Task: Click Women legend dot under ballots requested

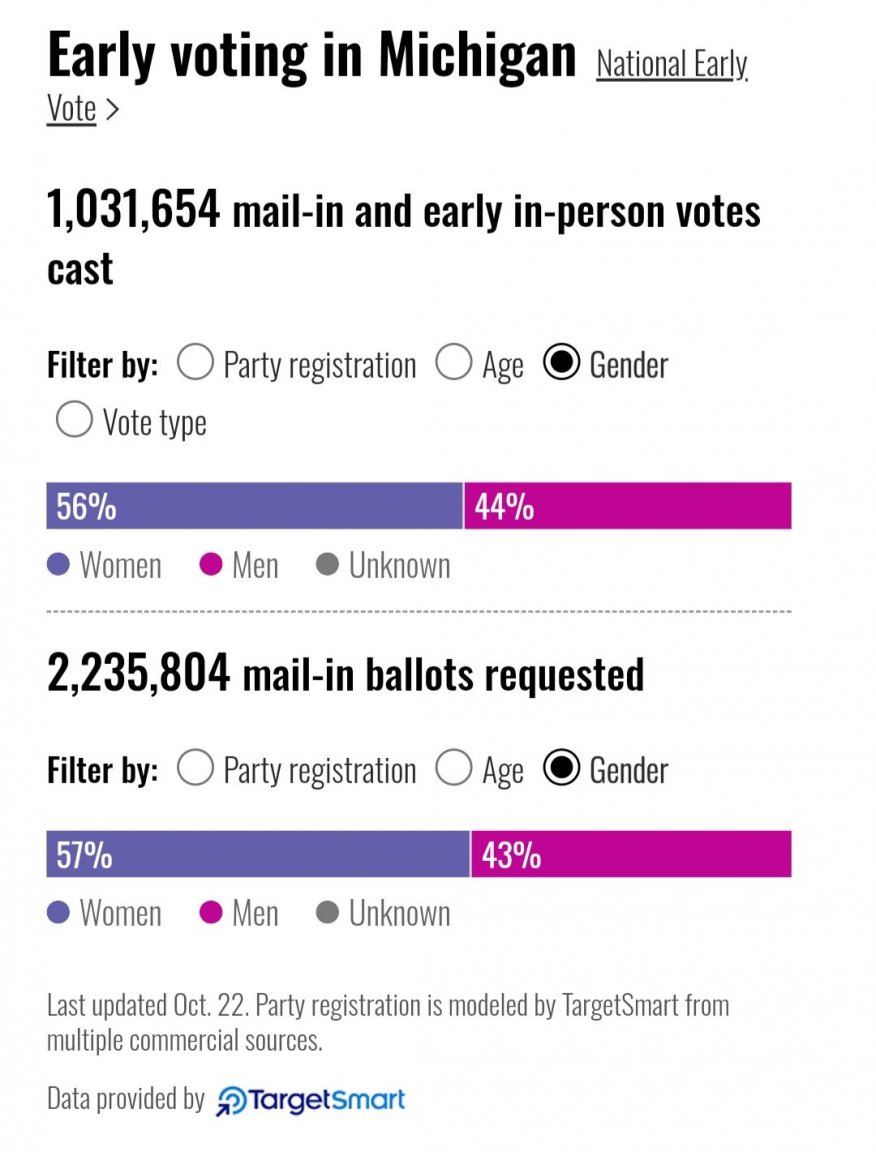Action: coord(58,913)
